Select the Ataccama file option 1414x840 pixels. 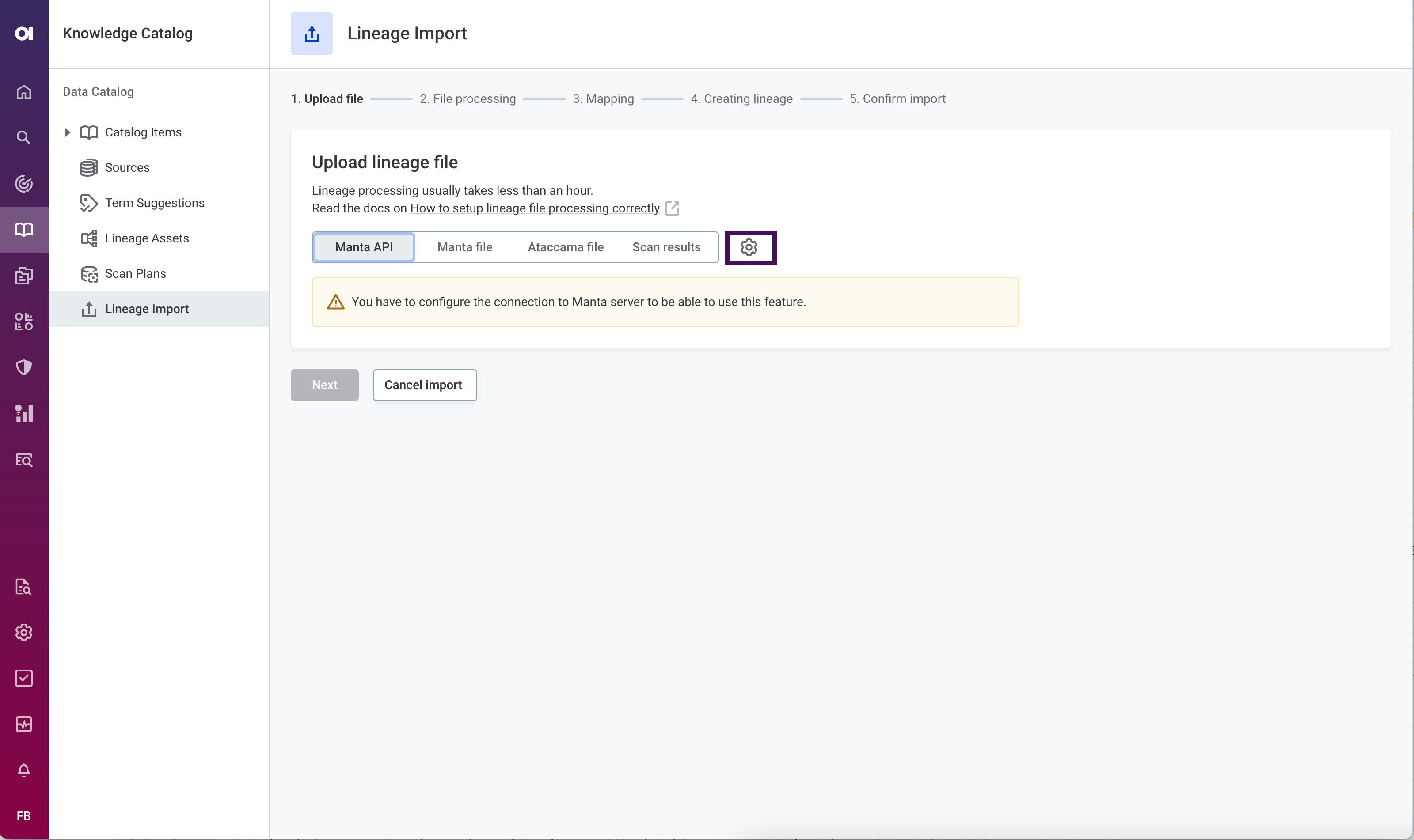[565, 247]
